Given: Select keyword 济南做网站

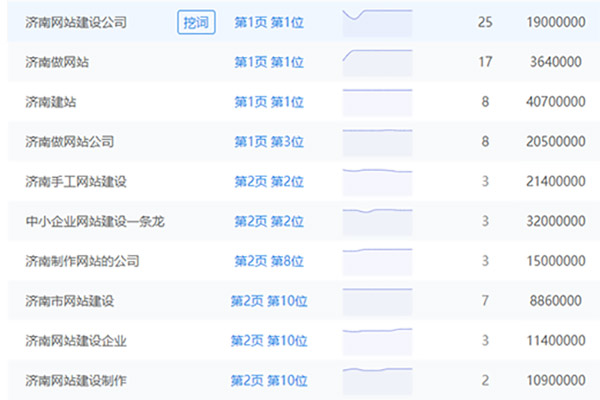Looking at the screenshot, I should [57, 62].
